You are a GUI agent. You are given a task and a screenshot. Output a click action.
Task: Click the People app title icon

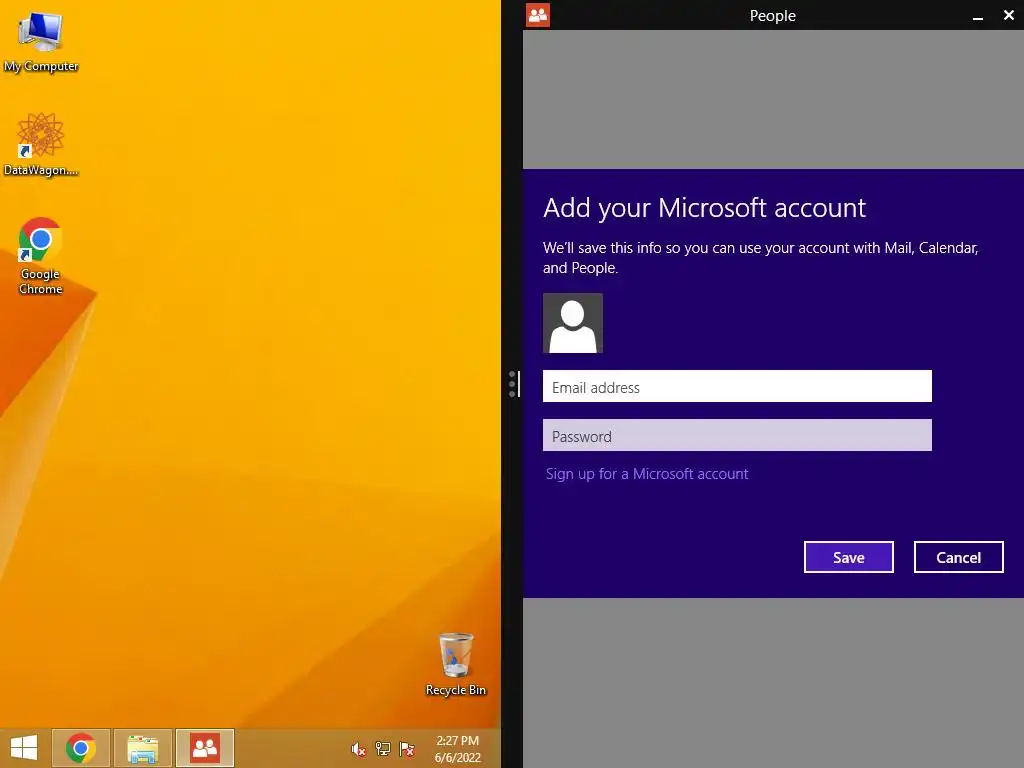[538, 15]
